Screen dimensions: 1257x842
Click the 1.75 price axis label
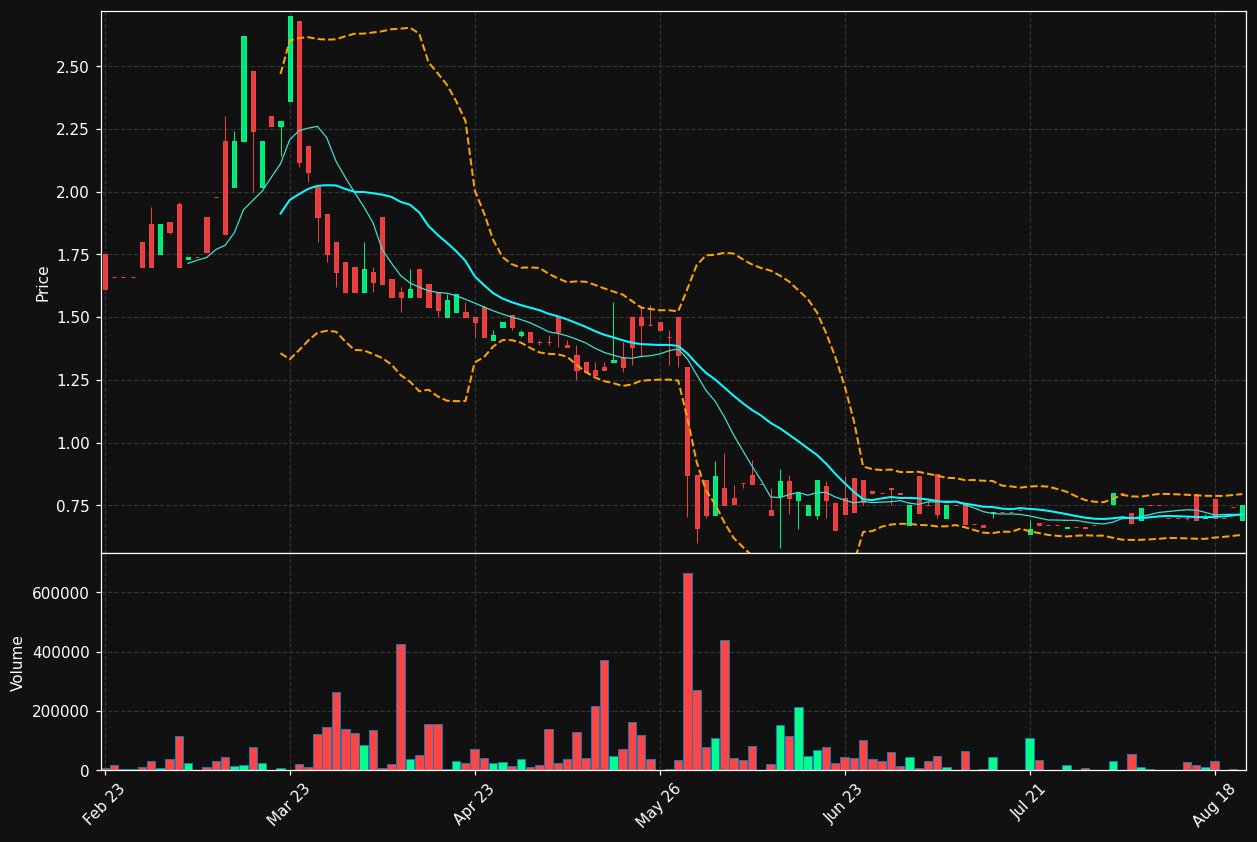(75, 255)
